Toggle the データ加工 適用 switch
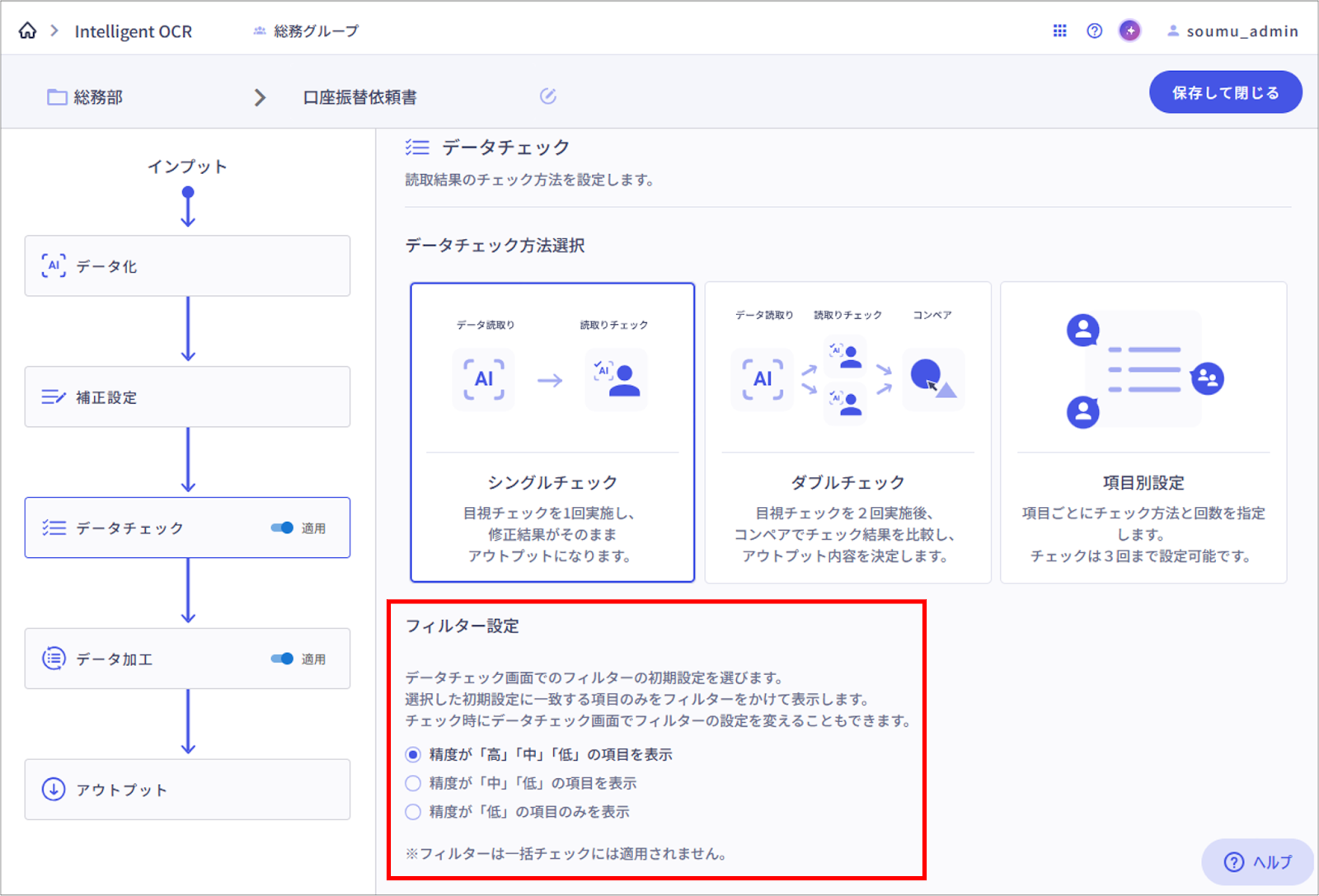This screenshot has width=1319, height=896. click(282, 659)
